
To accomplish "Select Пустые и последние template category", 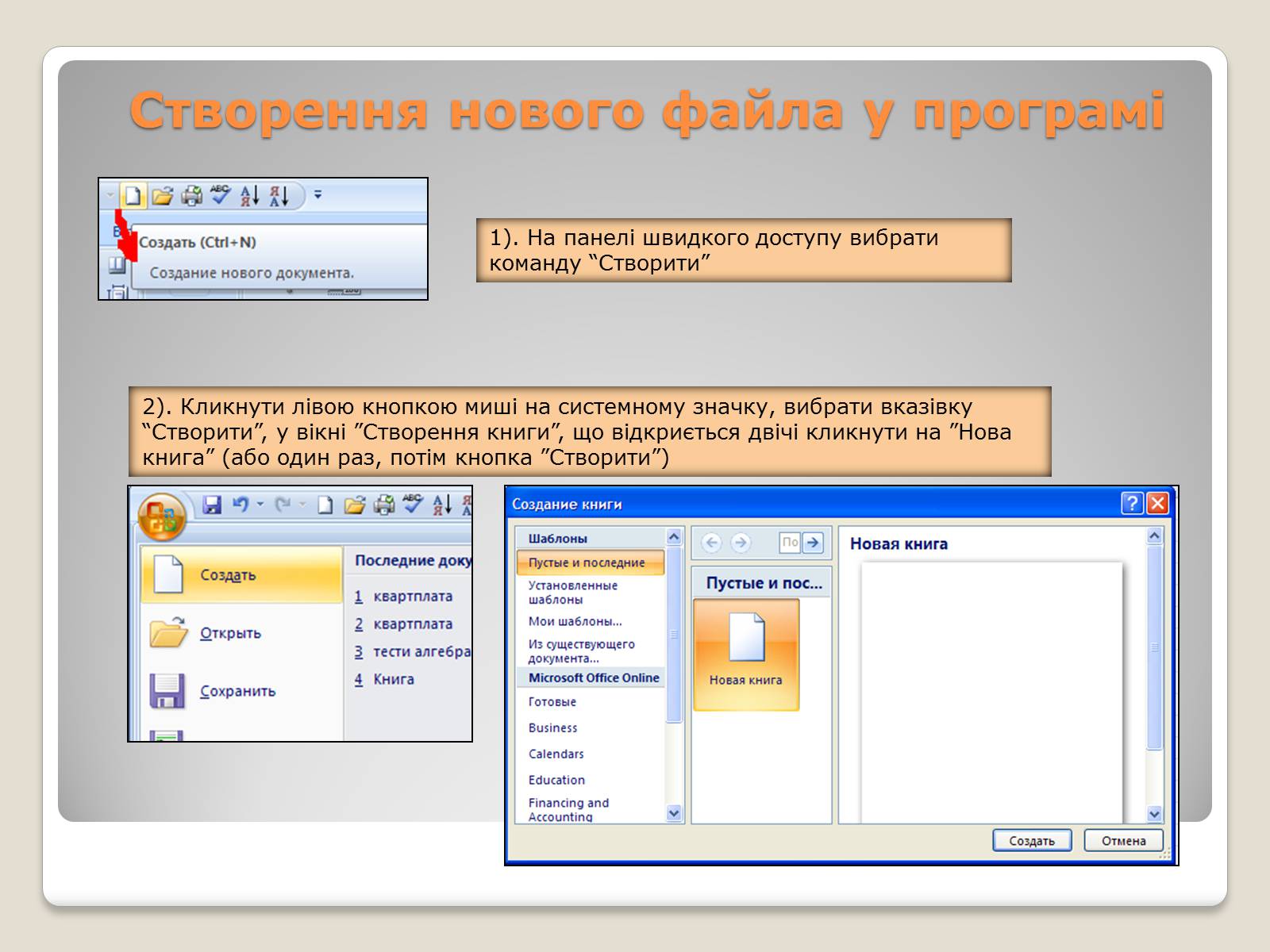I will (x=591, y=562).
